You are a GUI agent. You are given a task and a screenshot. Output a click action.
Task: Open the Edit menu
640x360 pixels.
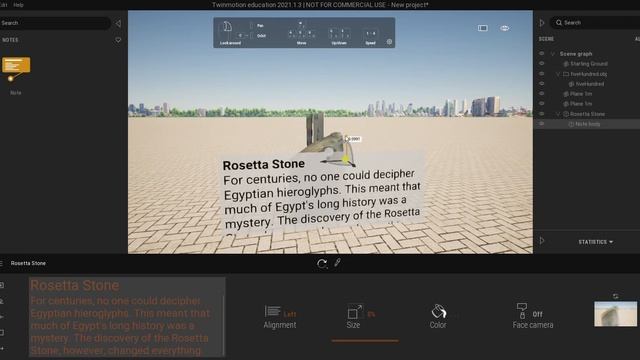tap(4, 5)
